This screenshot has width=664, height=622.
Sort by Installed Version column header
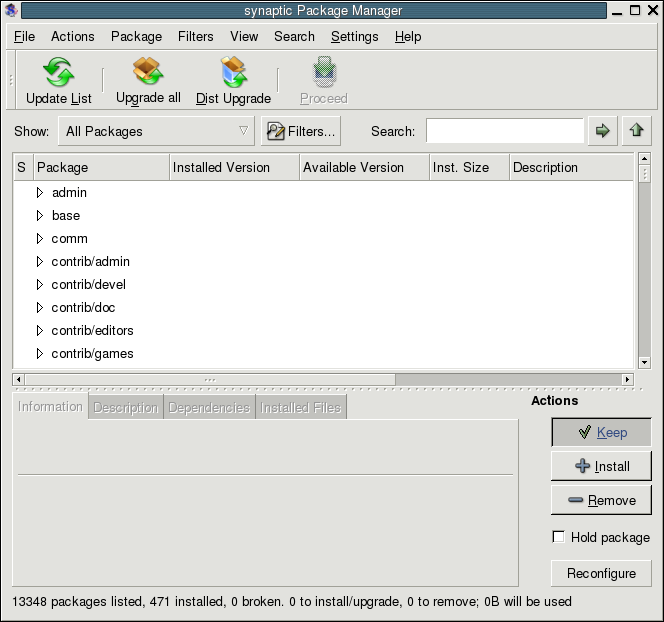[235, 167]
